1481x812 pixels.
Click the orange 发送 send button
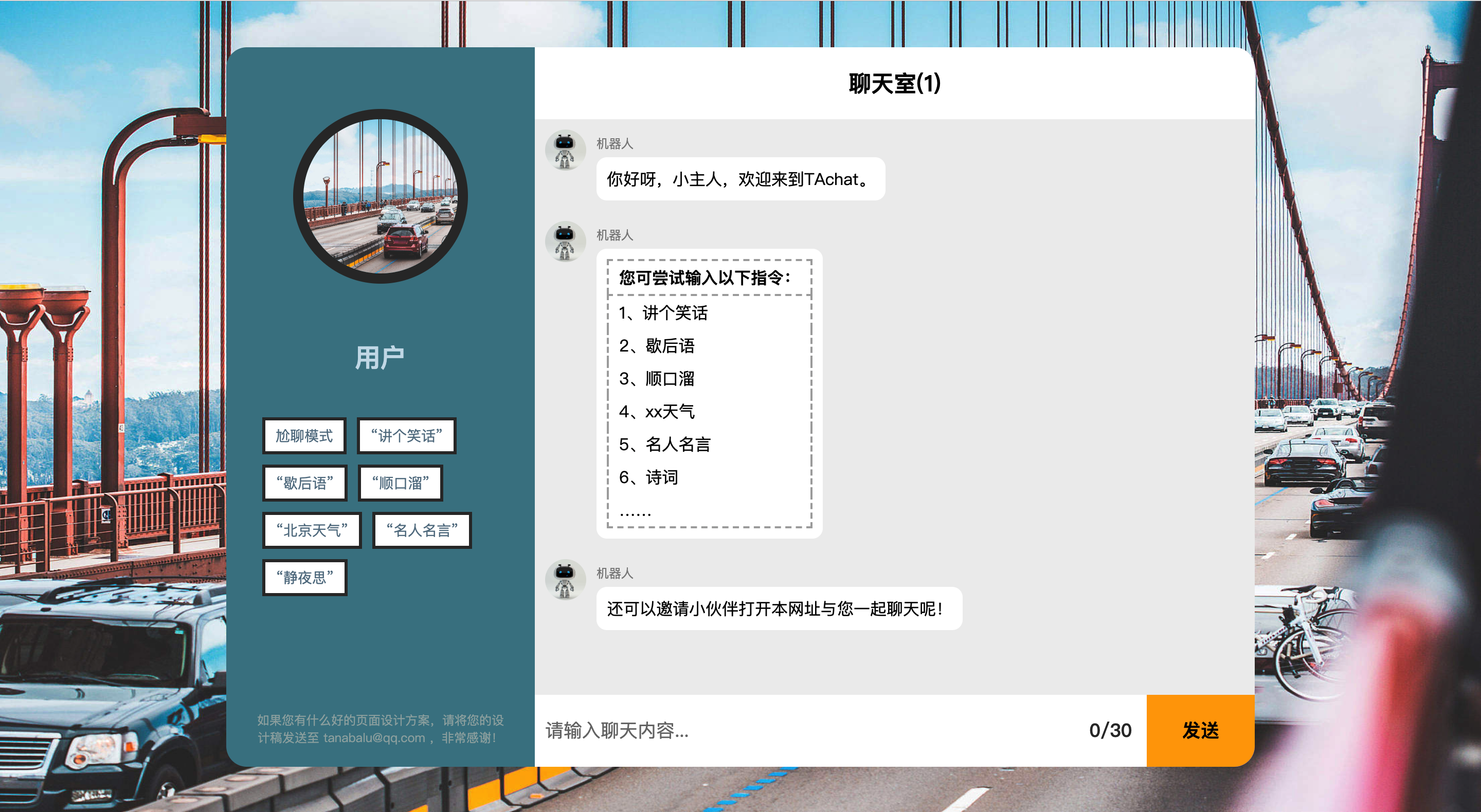pyautogui.click(x=1200, y=730)
